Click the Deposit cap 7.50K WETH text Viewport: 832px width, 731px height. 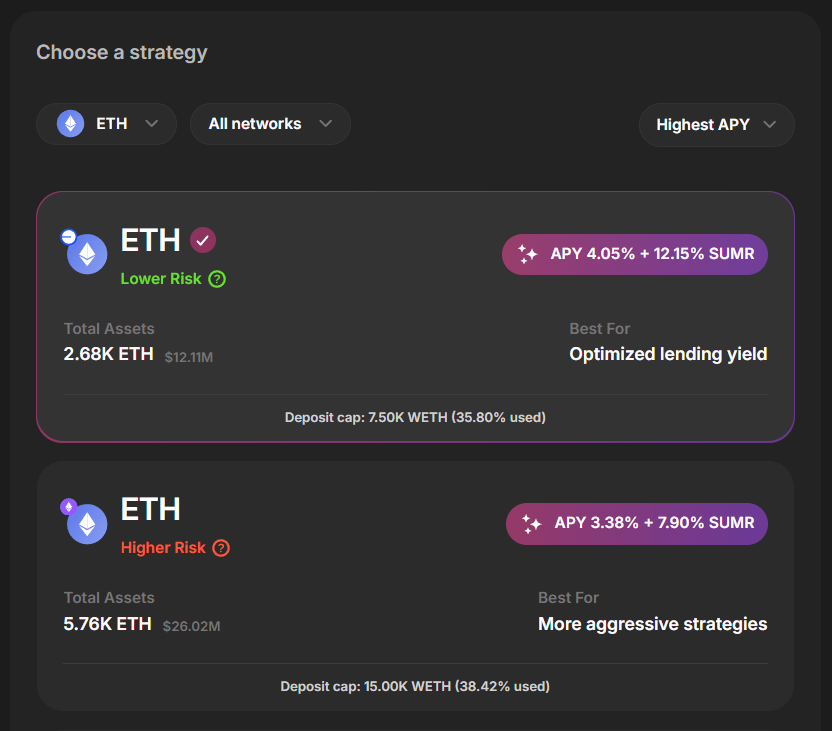tap(415, 417)
